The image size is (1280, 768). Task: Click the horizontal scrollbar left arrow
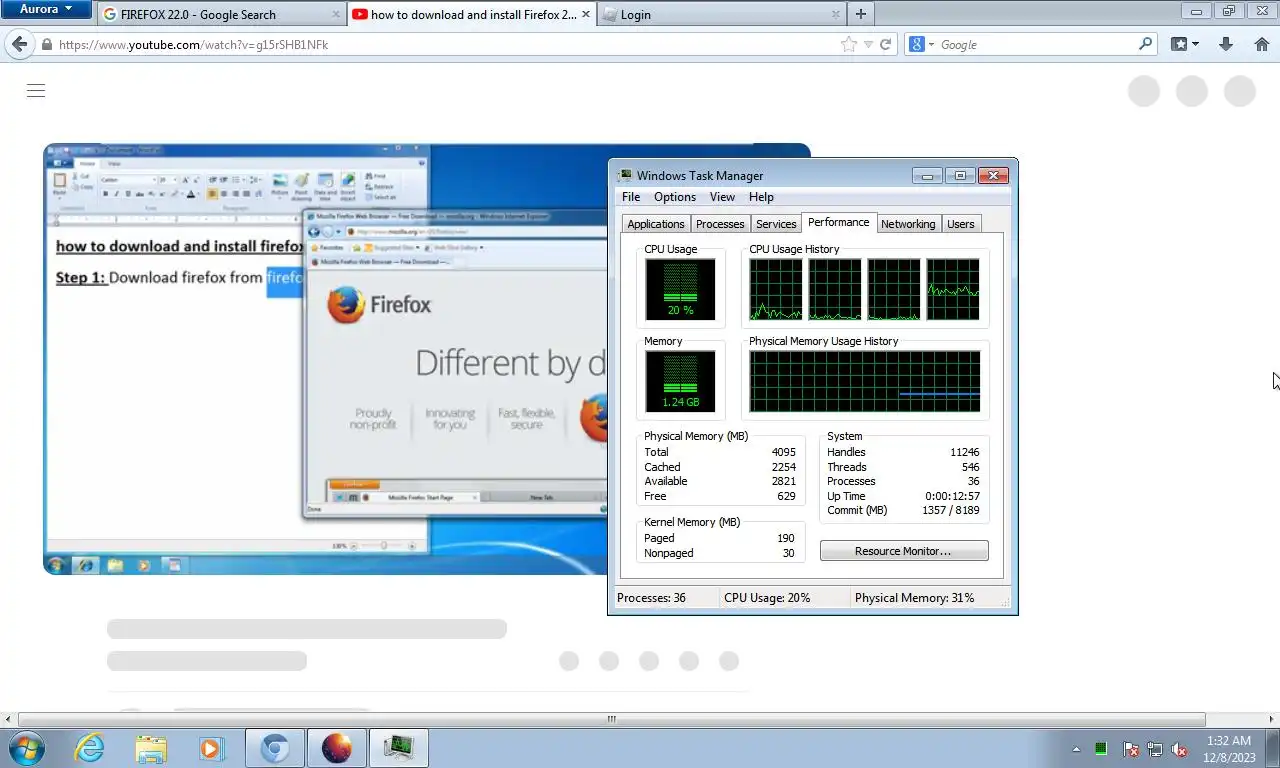8,719
